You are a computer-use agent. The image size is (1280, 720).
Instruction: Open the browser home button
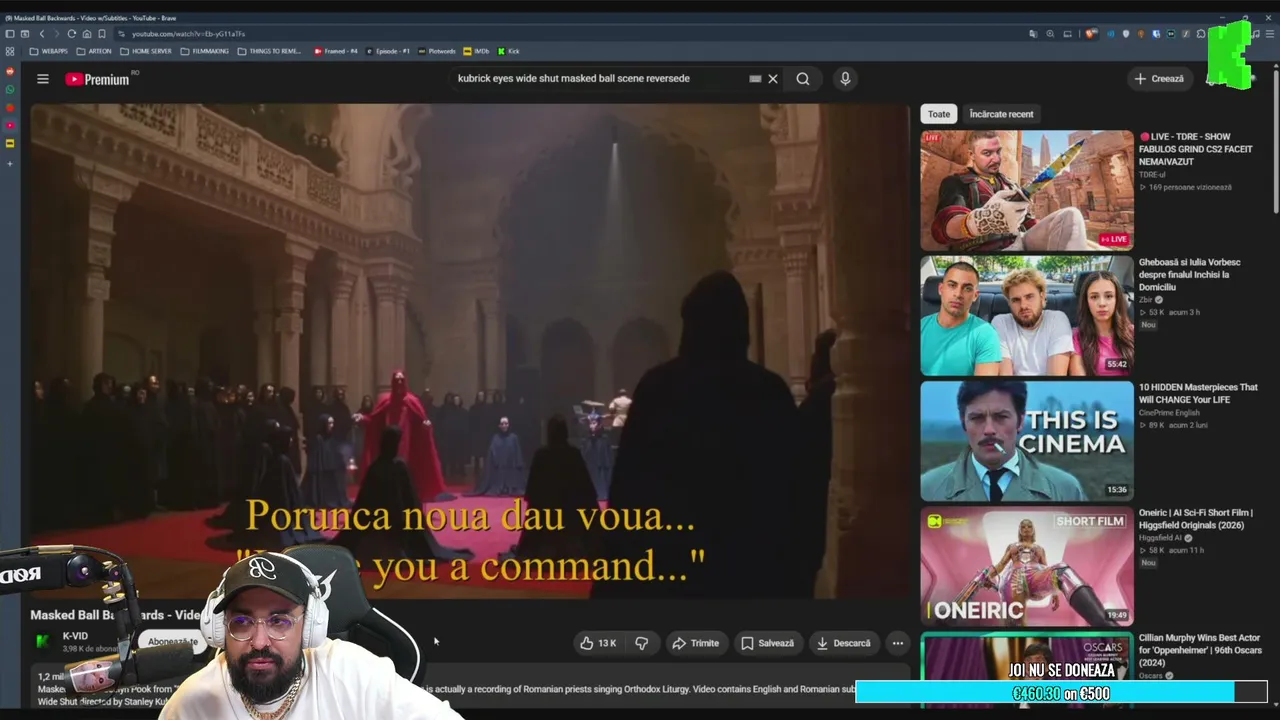tap(87, 34)
